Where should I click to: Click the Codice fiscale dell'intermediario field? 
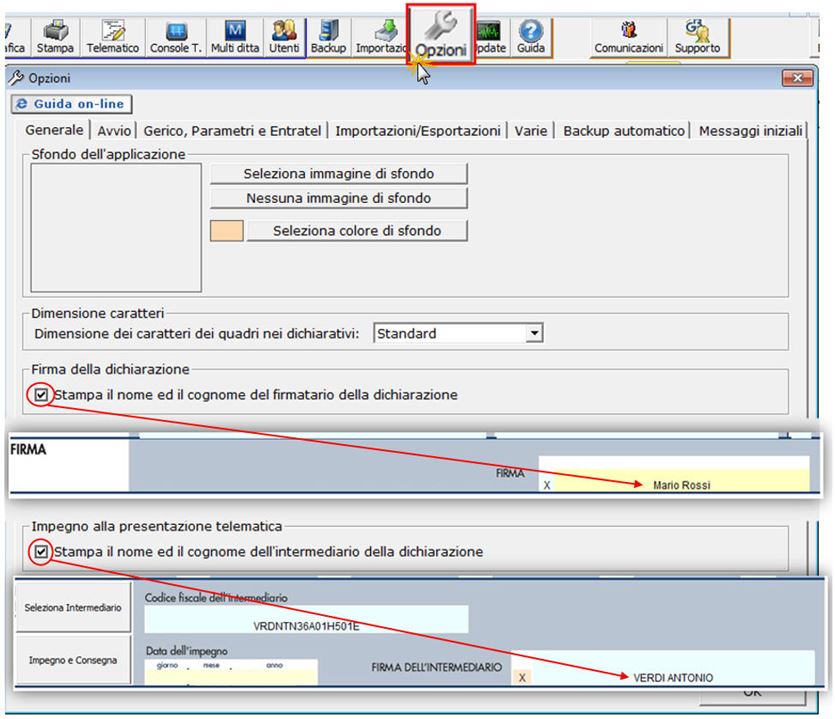(x=306, y=620)
